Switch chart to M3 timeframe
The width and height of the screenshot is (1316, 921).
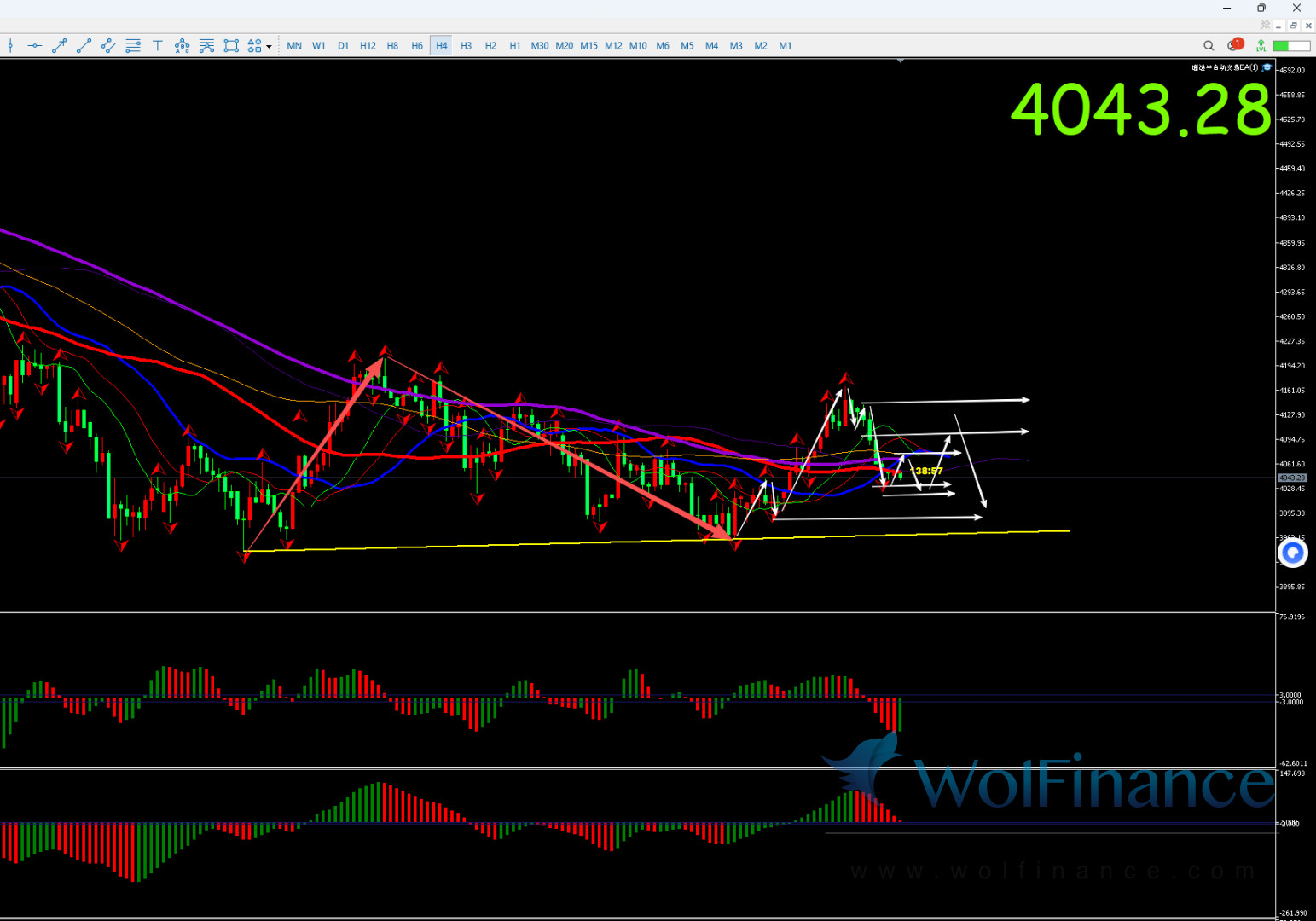click(736, 46)
